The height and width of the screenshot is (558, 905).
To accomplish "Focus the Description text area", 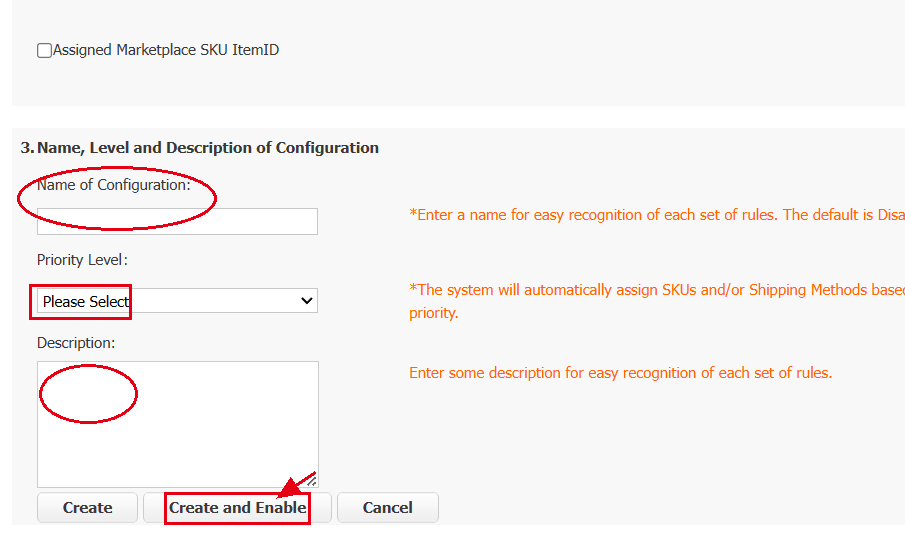I will (x=178, y=425).
